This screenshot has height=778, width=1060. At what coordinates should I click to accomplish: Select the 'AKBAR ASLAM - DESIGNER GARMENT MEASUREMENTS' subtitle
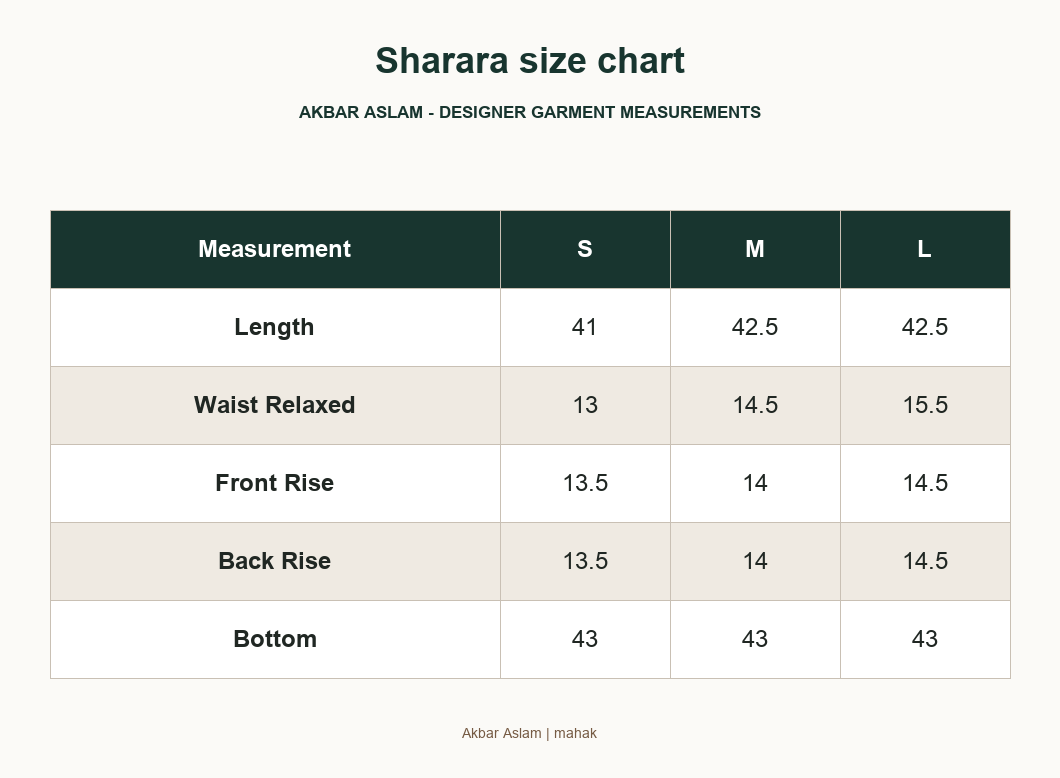pyautogui.click(x=530, y=112)
